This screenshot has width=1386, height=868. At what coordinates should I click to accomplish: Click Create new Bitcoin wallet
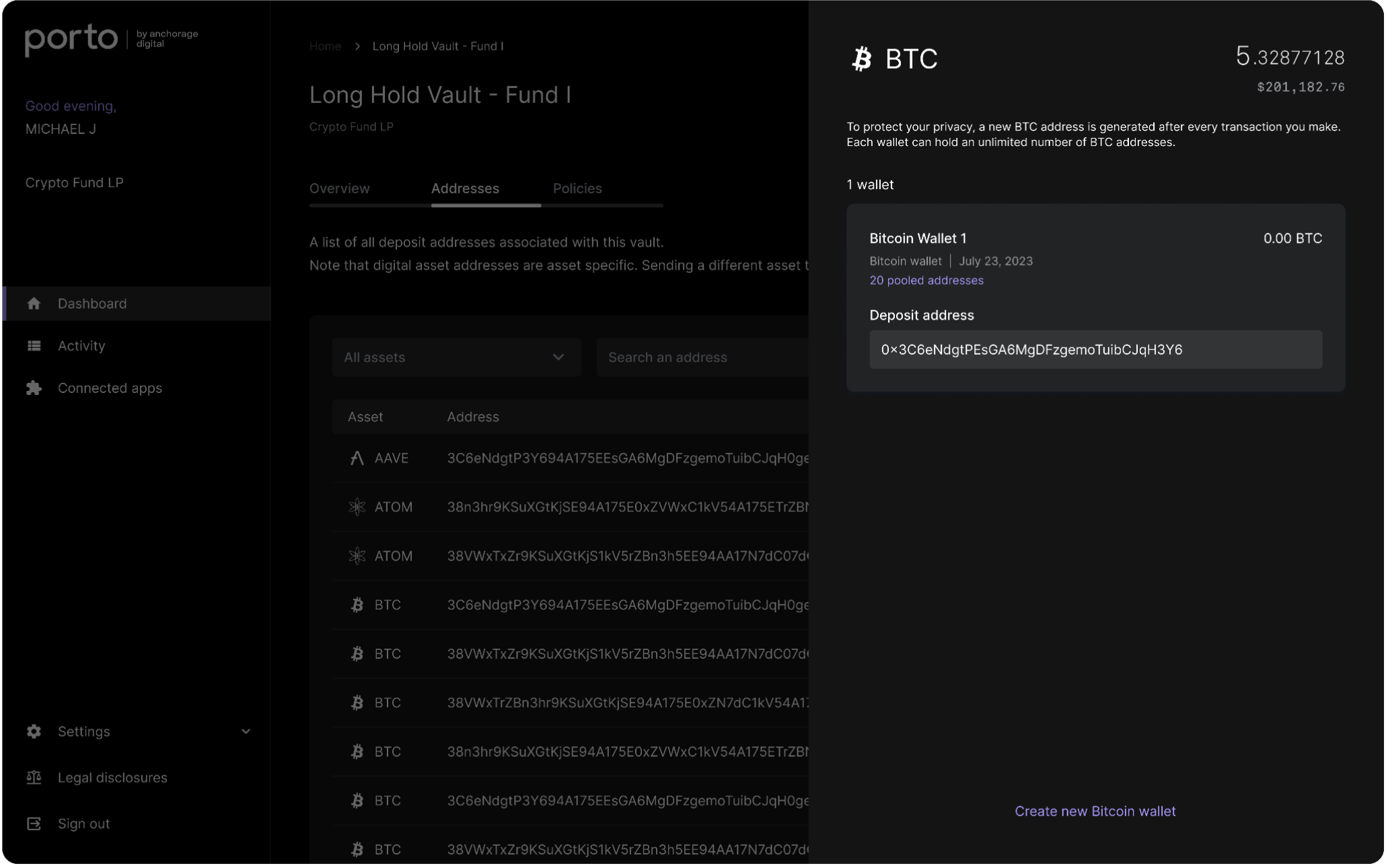[x=1095, y=811]
